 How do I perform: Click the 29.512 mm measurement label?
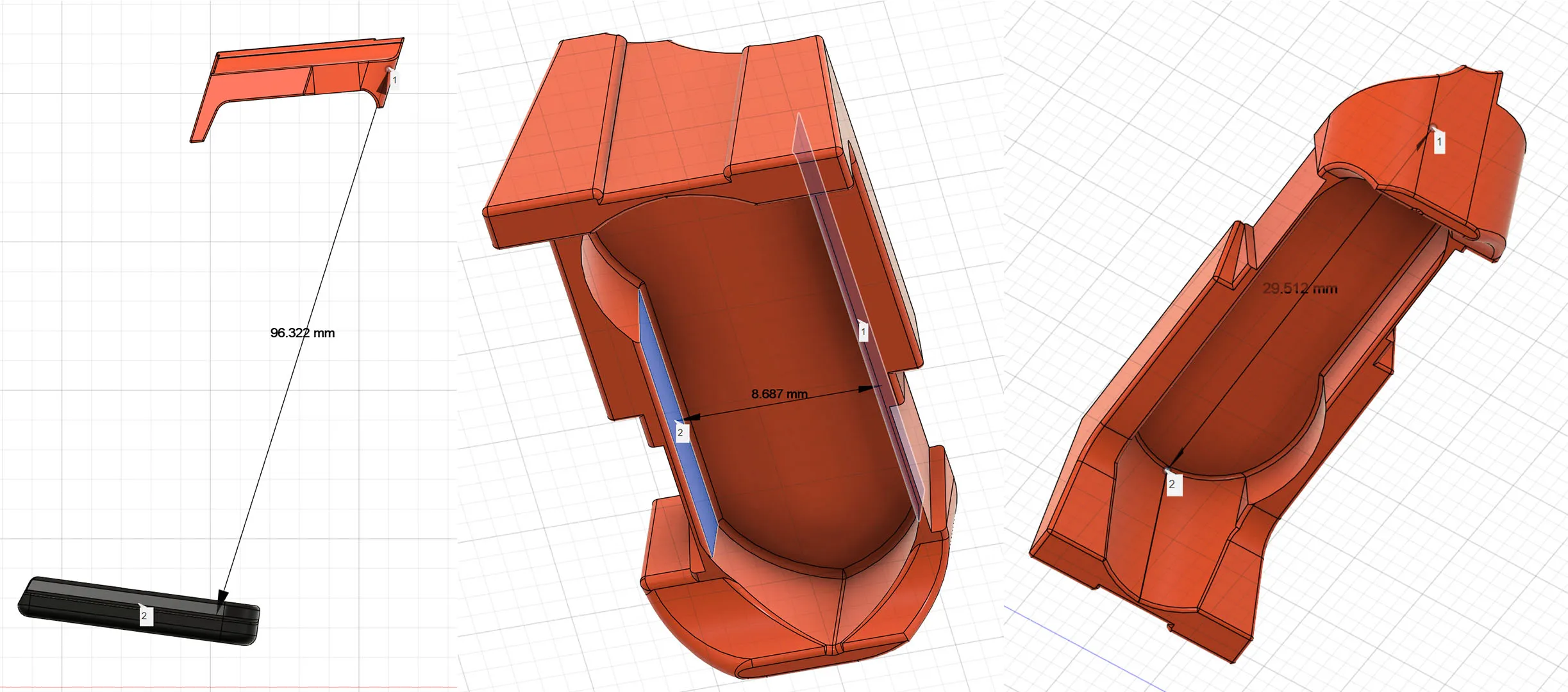[1300, 289]
